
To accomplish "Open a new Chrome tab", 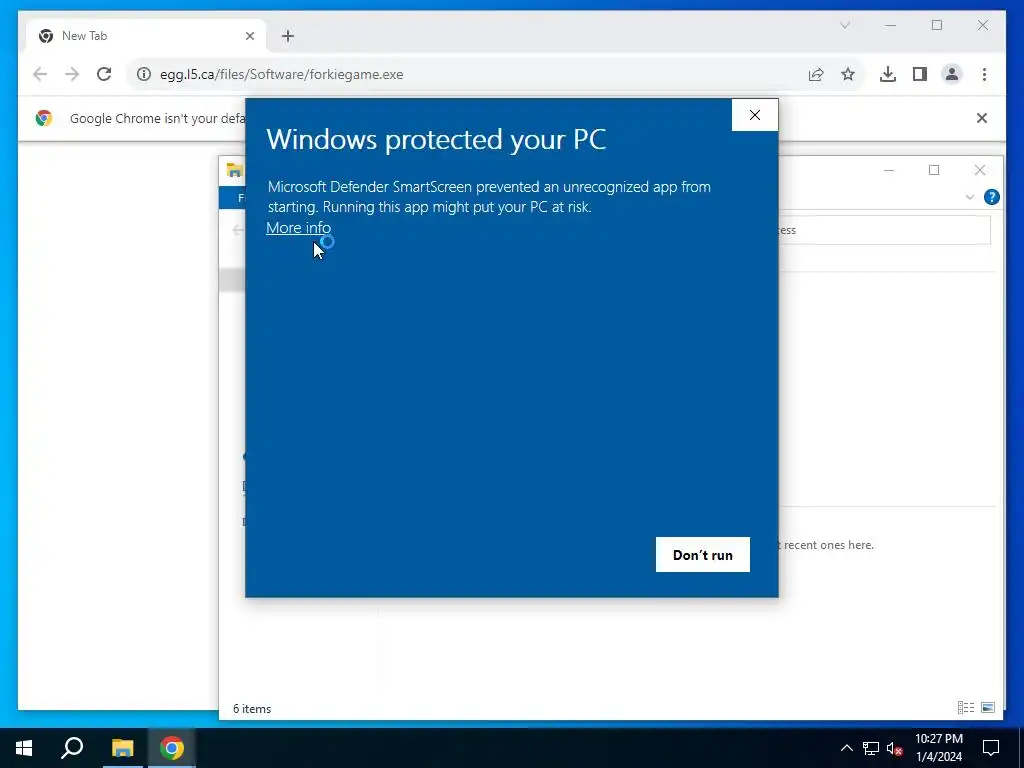I will (x=288, y=36).
